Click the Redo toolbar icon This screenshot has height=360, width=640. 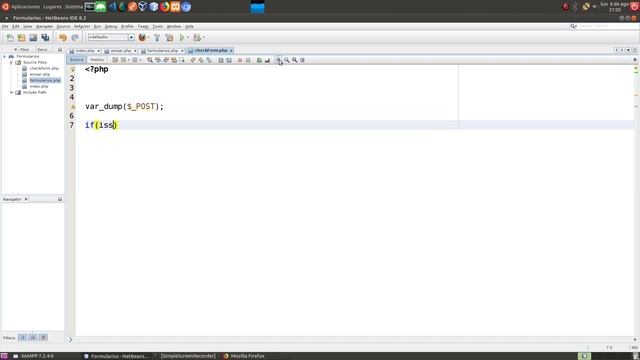coord(75,38)
